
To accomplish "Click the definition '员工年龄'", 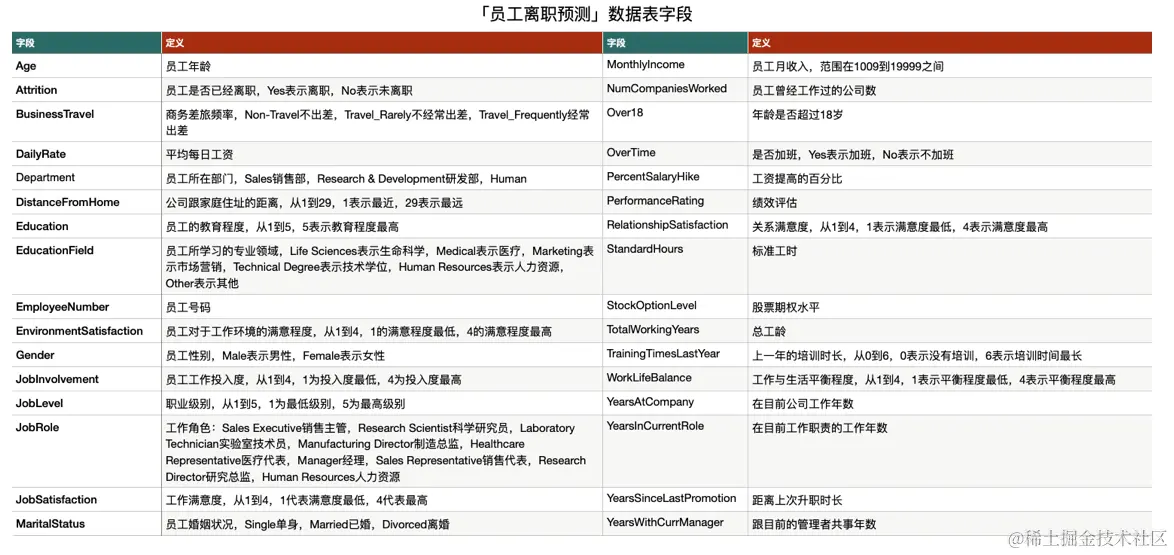I will tap(189, 66).
